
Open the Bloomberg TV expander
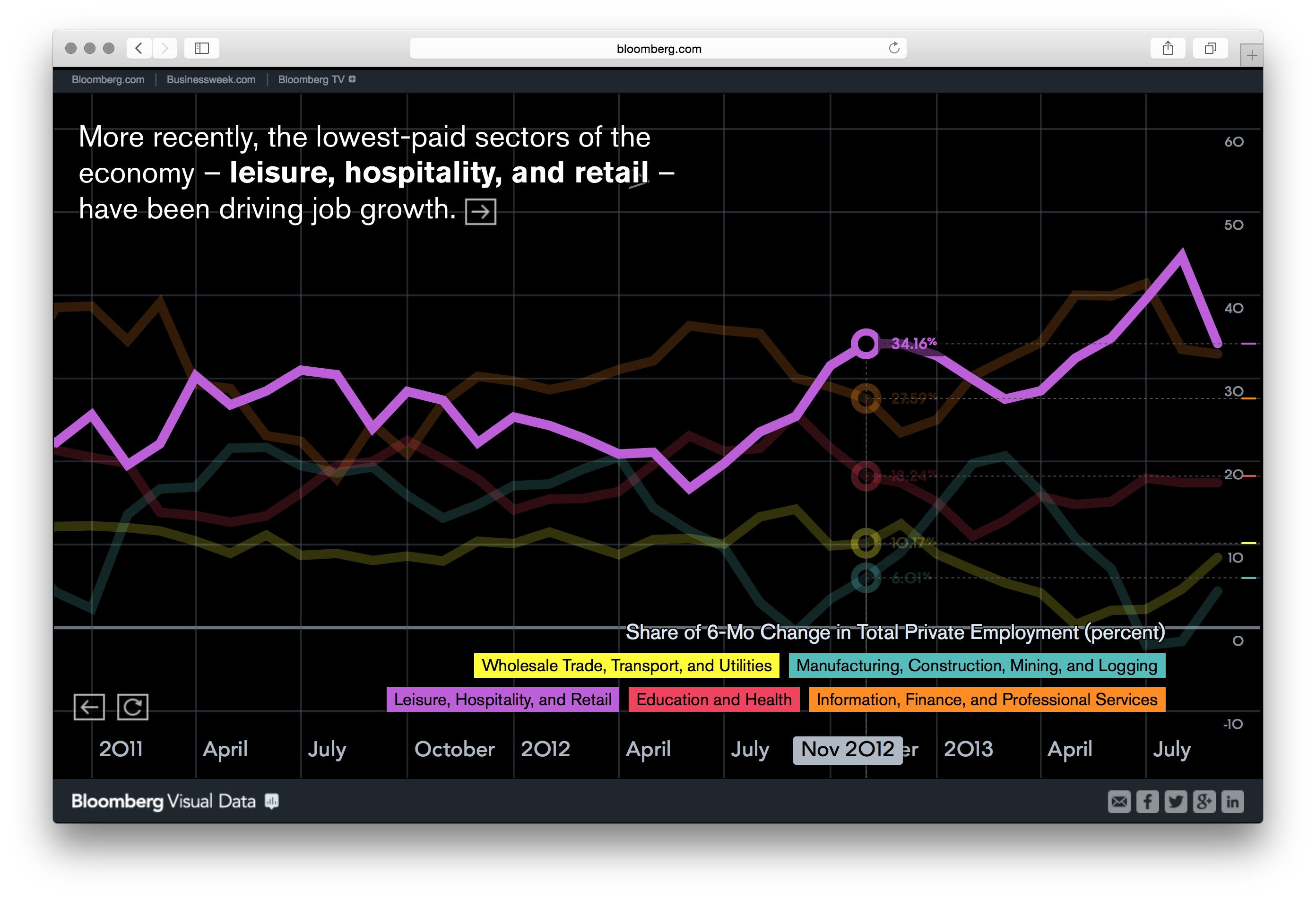pos(352,79)
